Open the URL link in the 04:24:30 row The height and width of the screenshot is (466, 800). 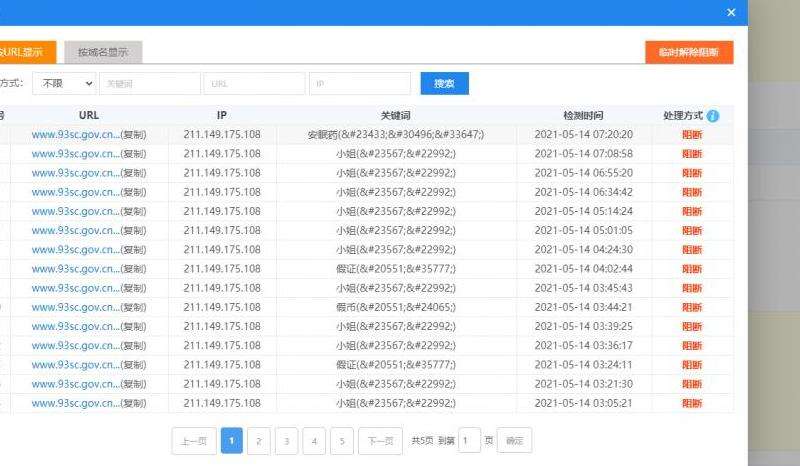point(76,250)
